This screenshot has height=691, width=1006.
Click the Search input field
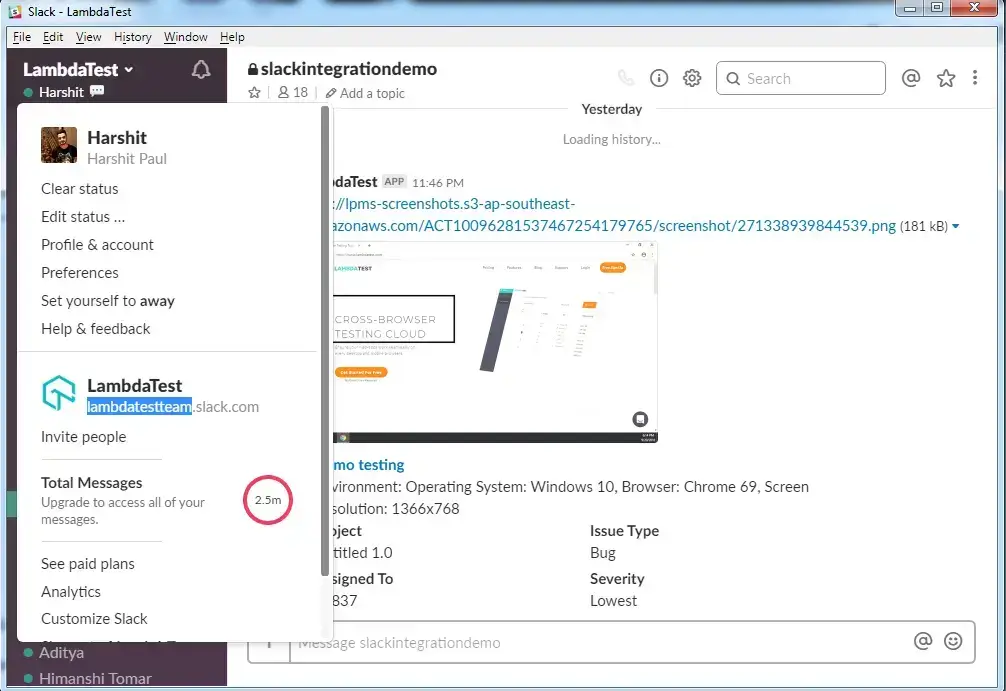click(x=810, y=78)
